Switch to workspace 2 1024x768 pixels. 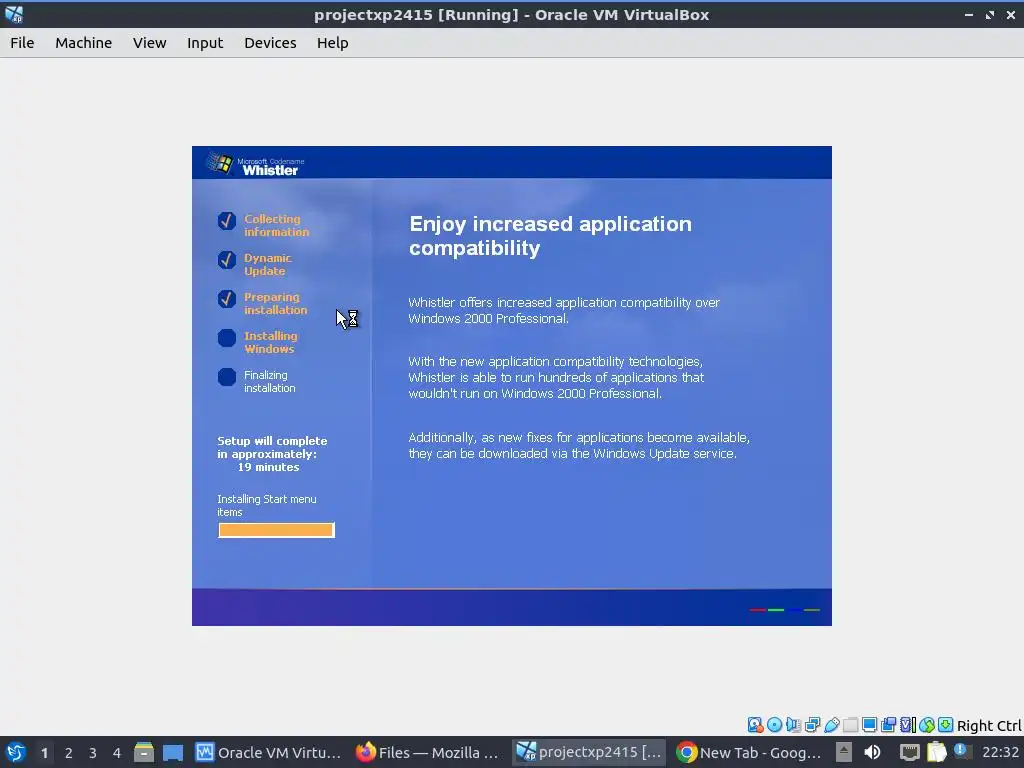69,753
